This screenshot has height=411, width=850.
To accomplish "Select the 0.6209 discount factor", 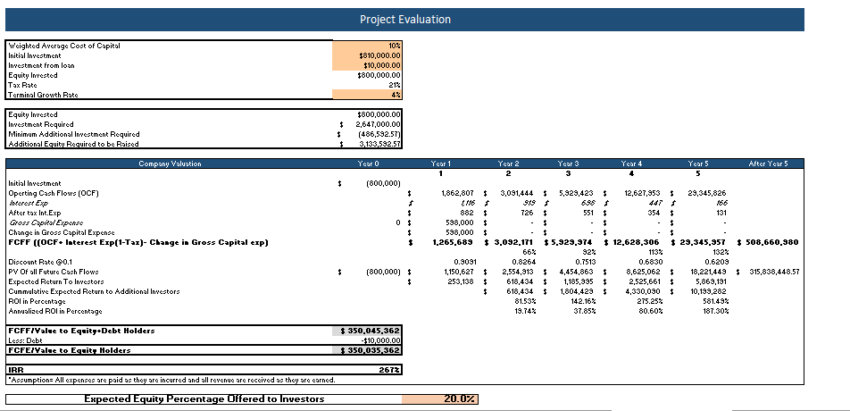I will 716,262.
